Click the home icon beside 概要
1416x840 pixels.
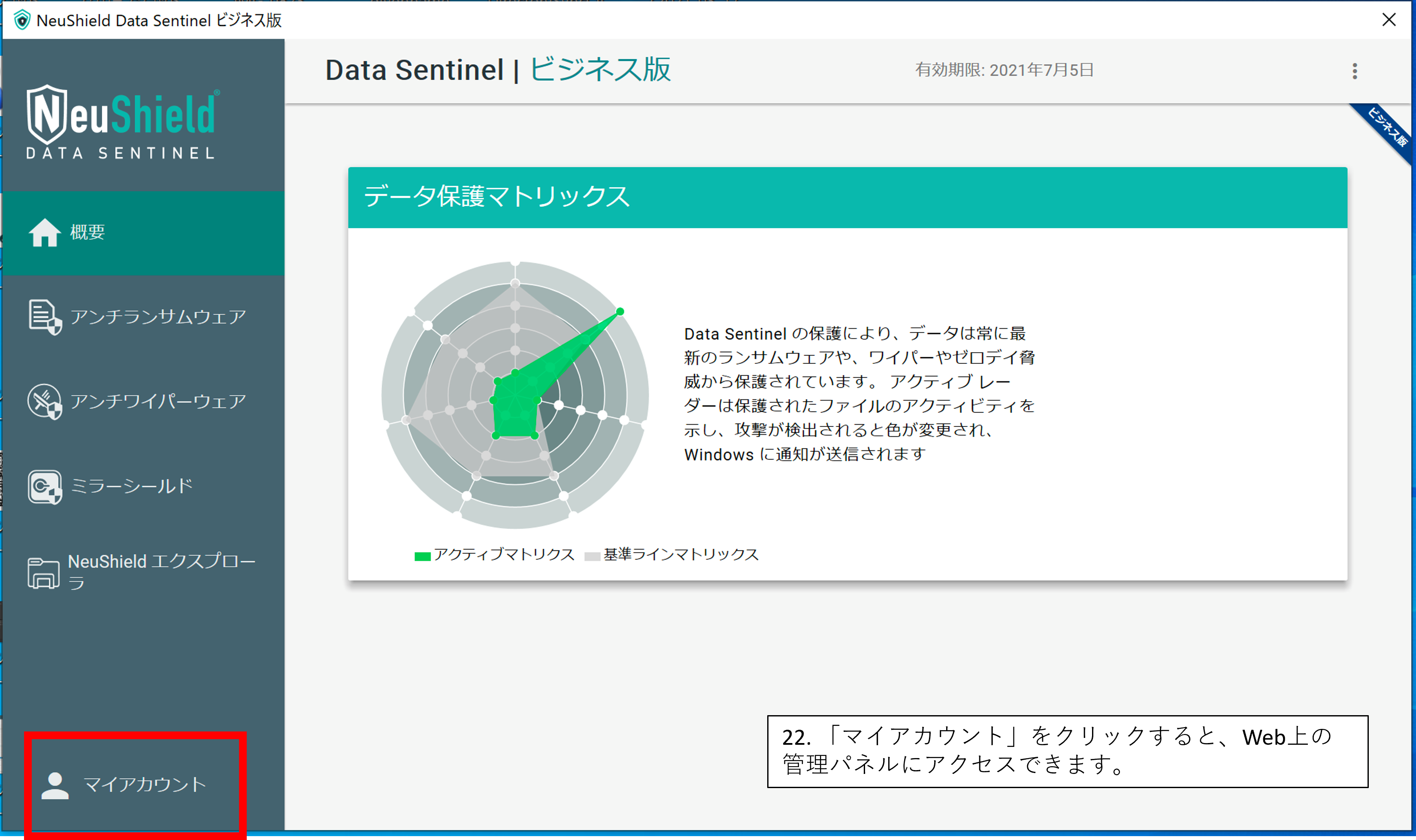tap(44, 233)
